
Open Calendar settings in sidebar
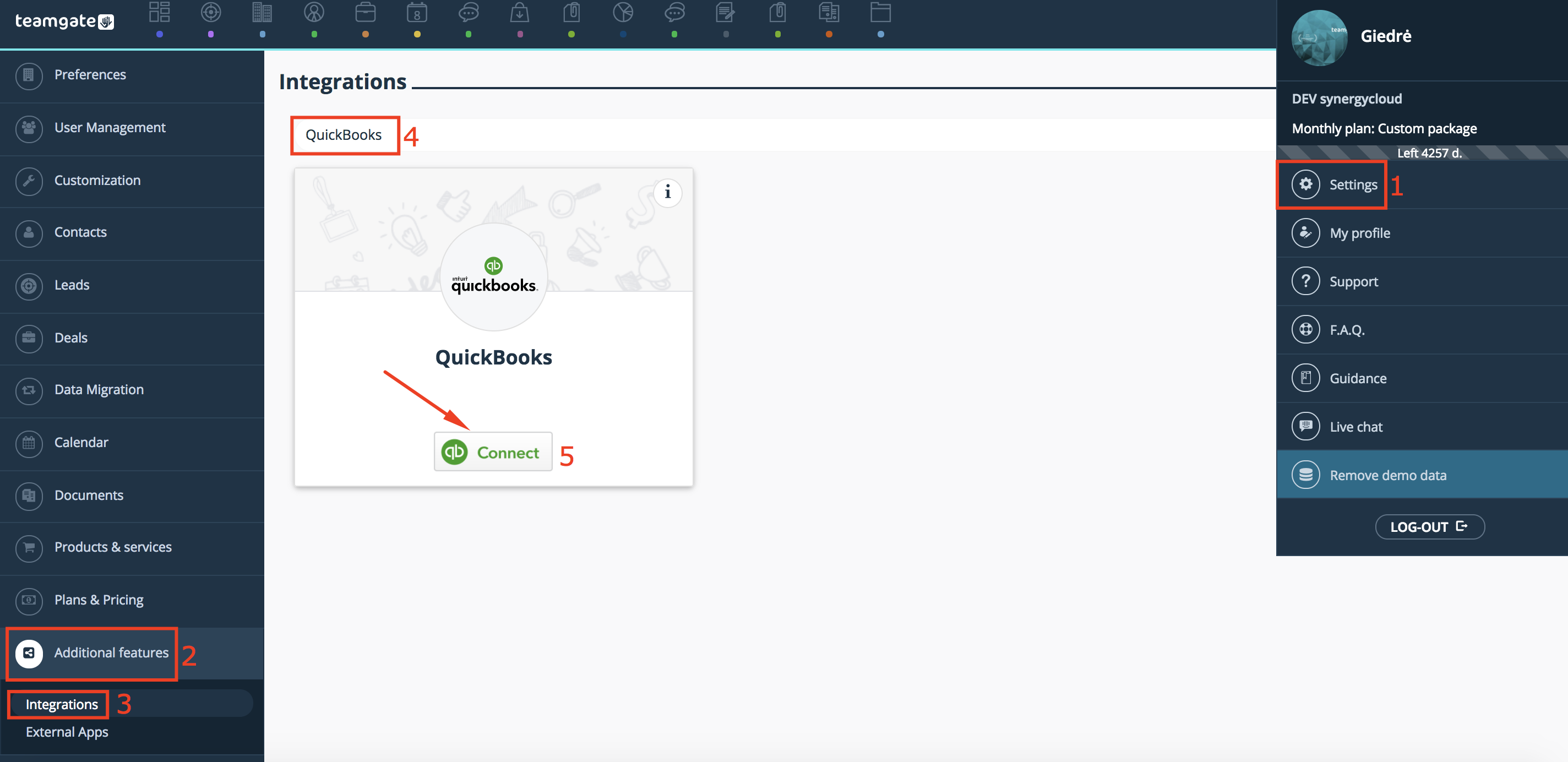pos(132,443)
